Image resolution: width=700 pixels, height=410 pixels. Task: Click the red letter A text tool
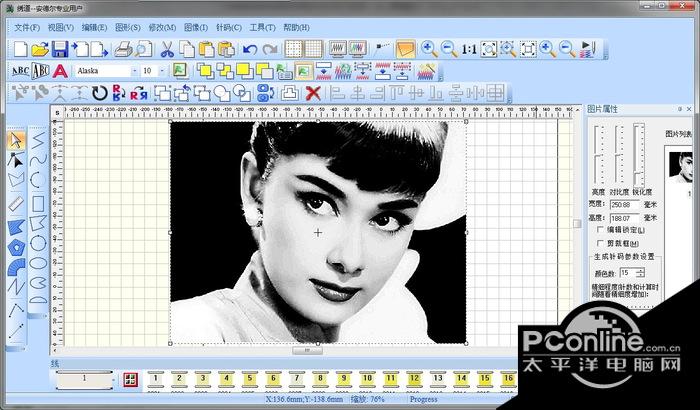tap(60, 71)
